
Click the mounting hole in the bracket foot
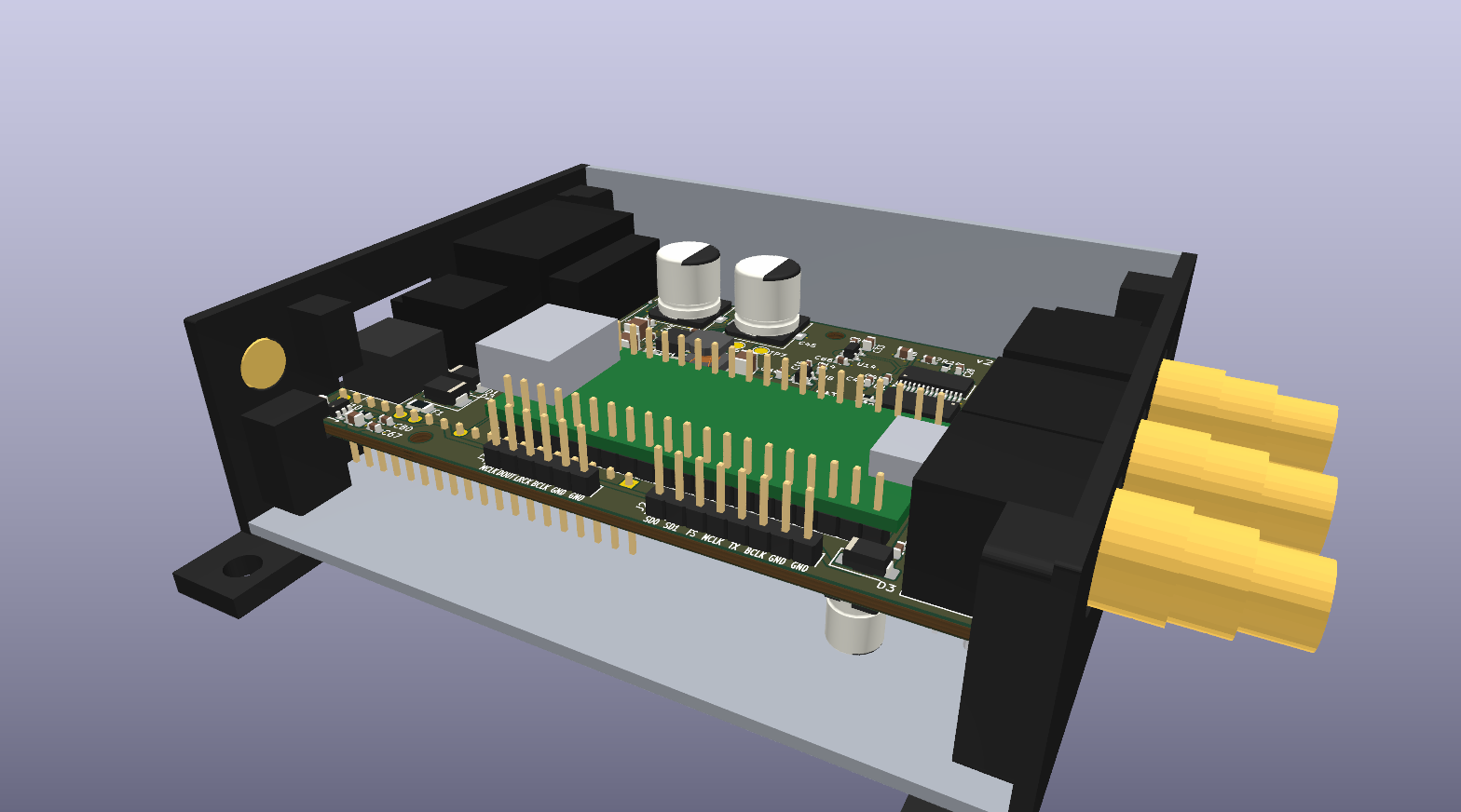tap(242, 565)
